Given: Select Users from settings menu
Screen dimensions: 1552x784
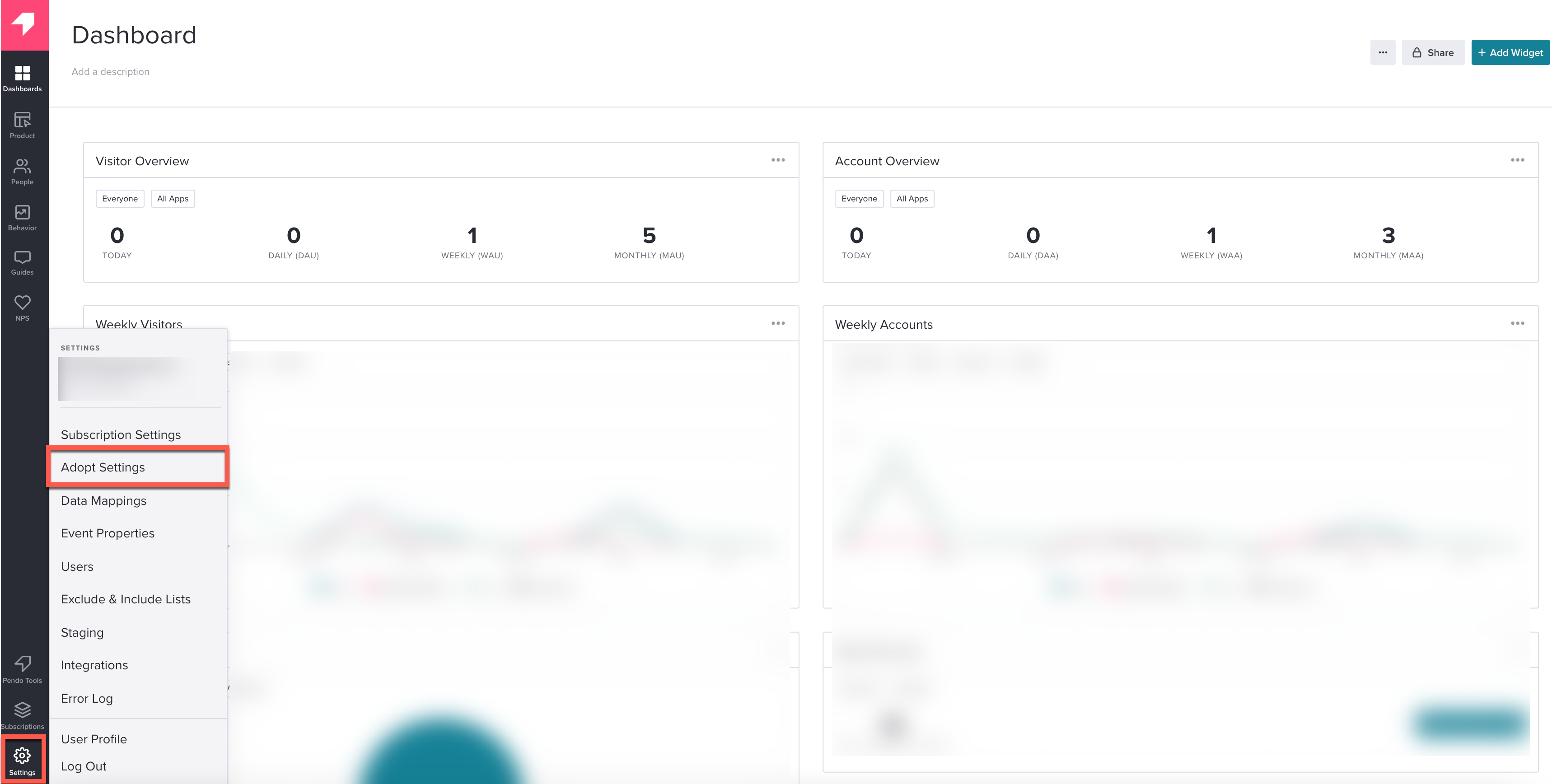Looking at the screenshot, I should tap(77, 566).
